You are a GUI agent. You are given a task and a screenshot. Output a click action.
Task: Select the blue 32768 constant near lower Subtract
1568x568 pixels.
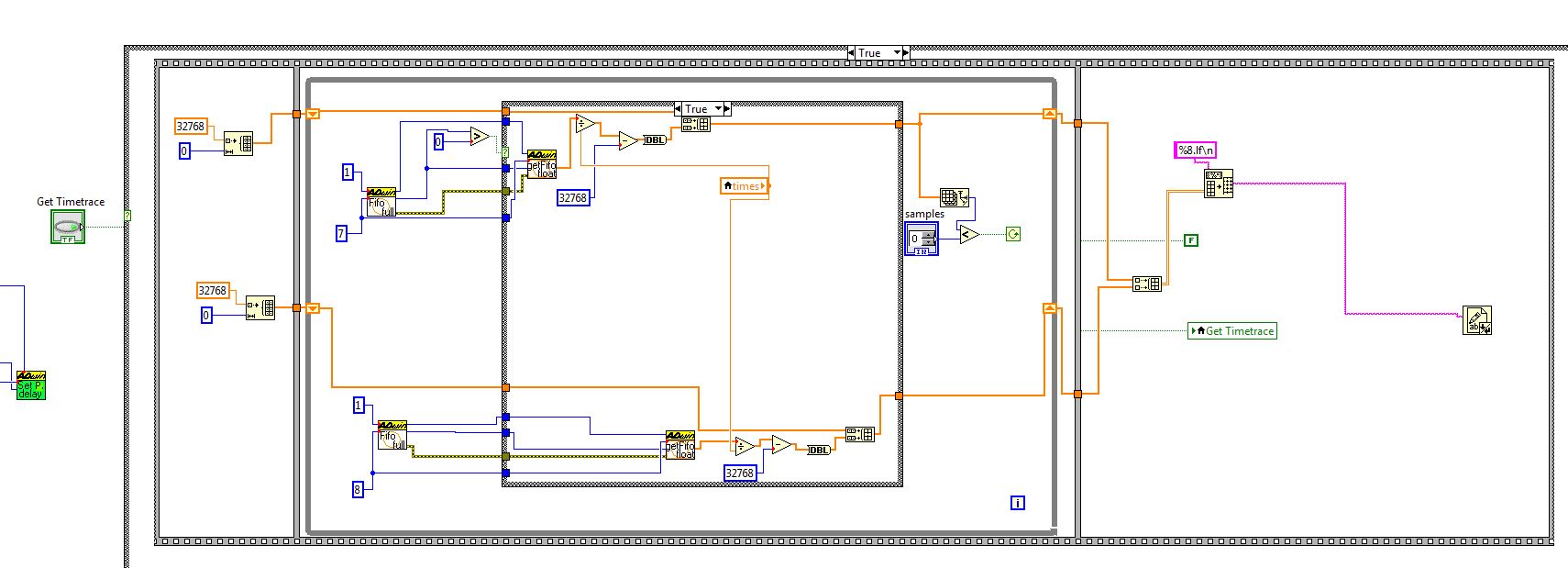740,473
